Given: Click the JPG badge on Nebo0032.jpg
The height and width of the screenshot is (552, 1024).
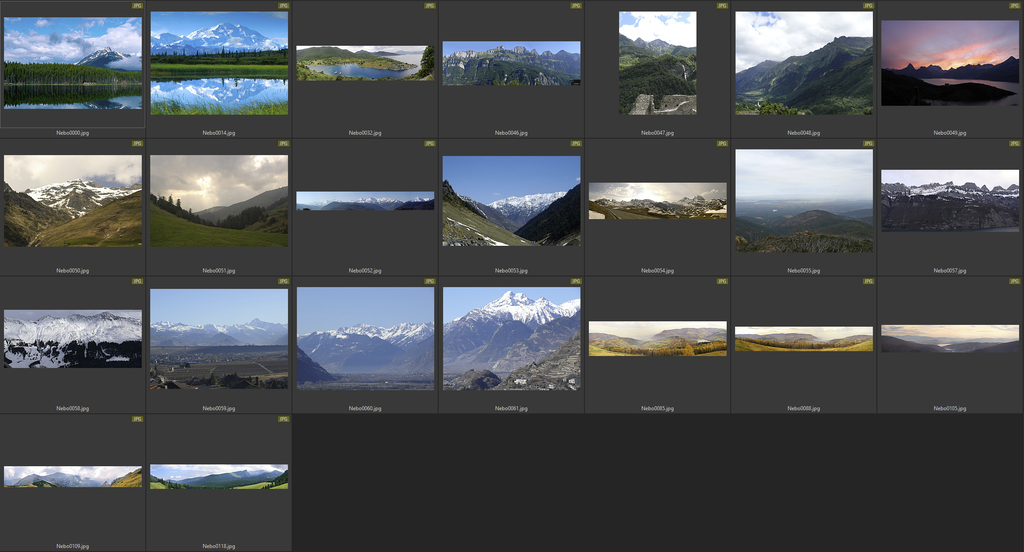Looking at the screenshot, I should 429,5.
